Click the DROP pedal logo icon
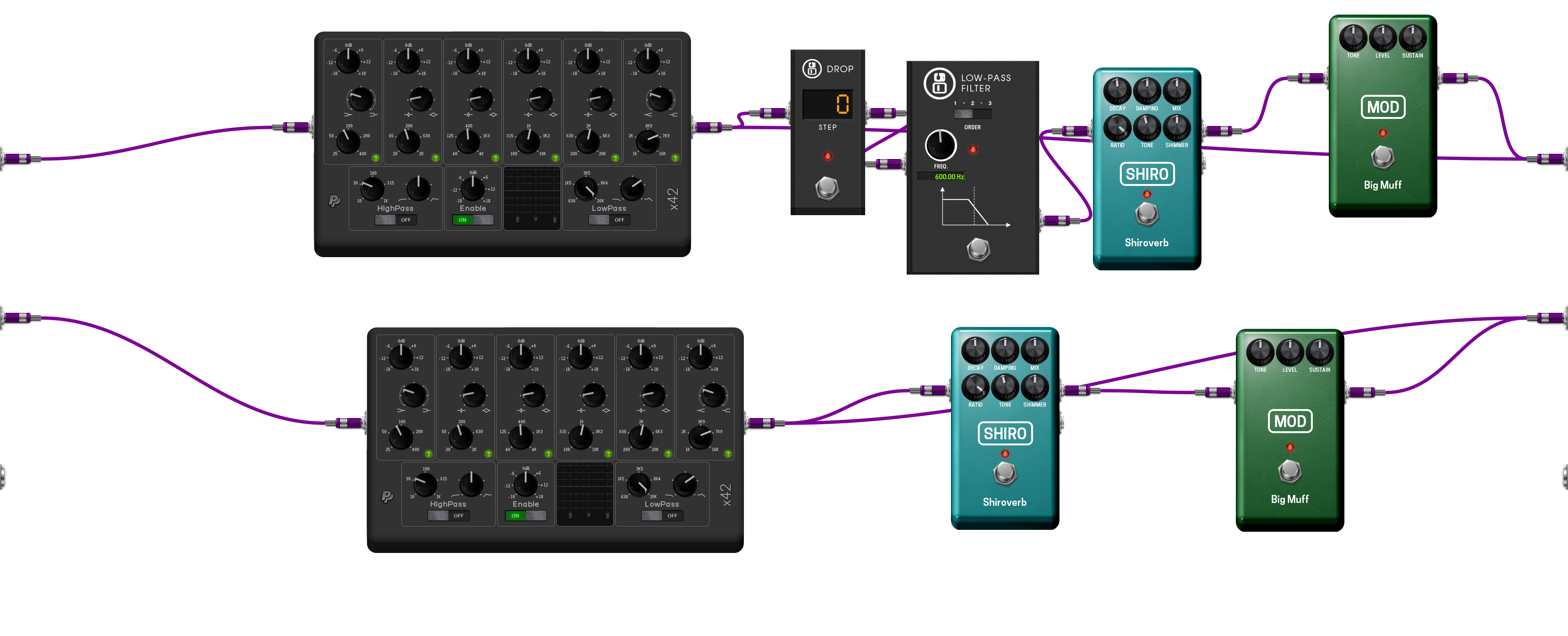Screen dimensions: 1568x636 coord(811,69)
